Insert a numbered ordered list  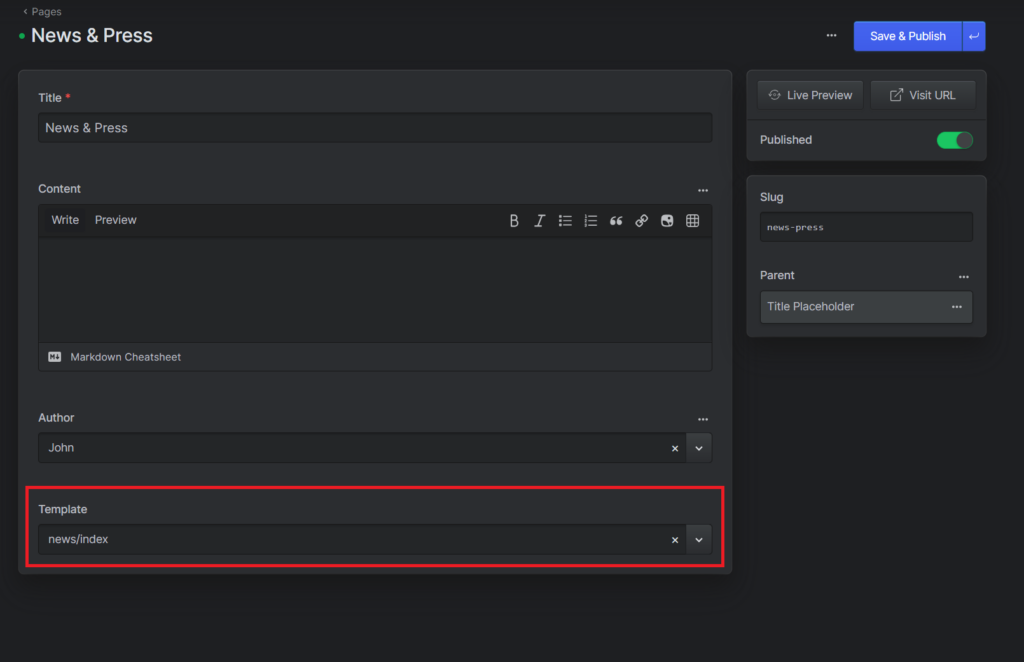[x=590, y=221]
